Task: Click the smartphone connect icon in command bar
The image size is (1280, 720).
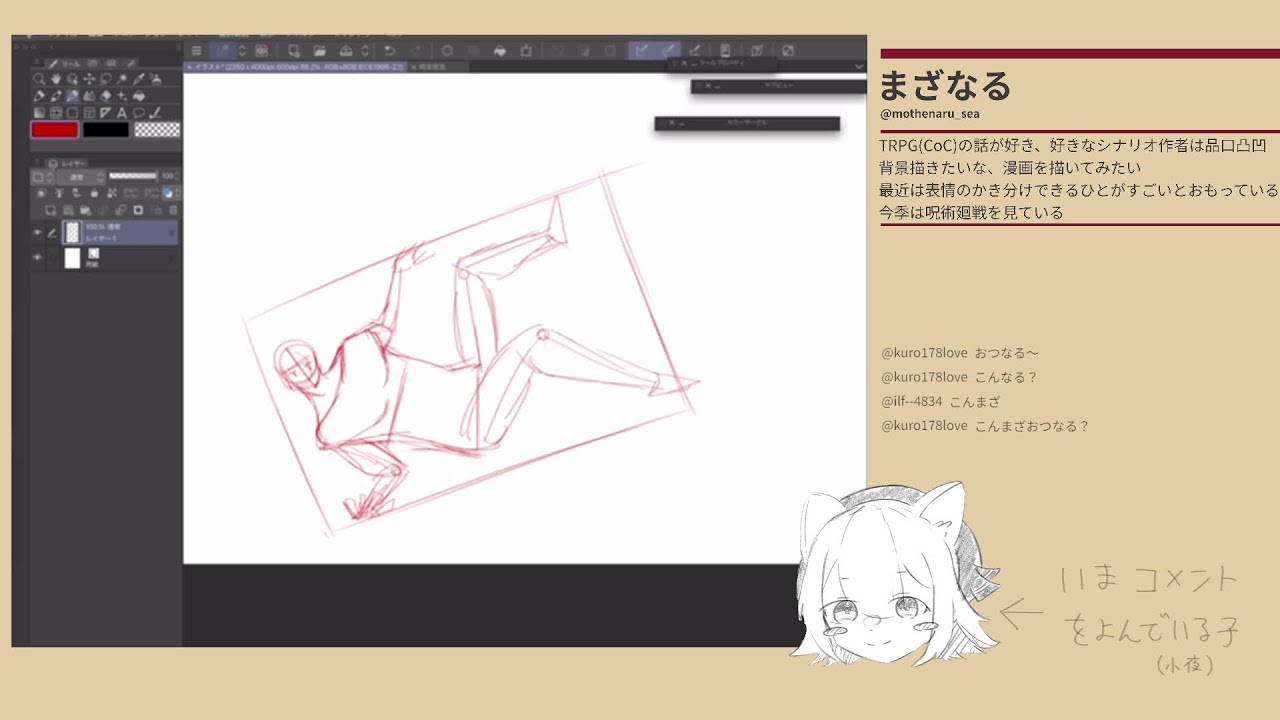Action: coord(725,50)
